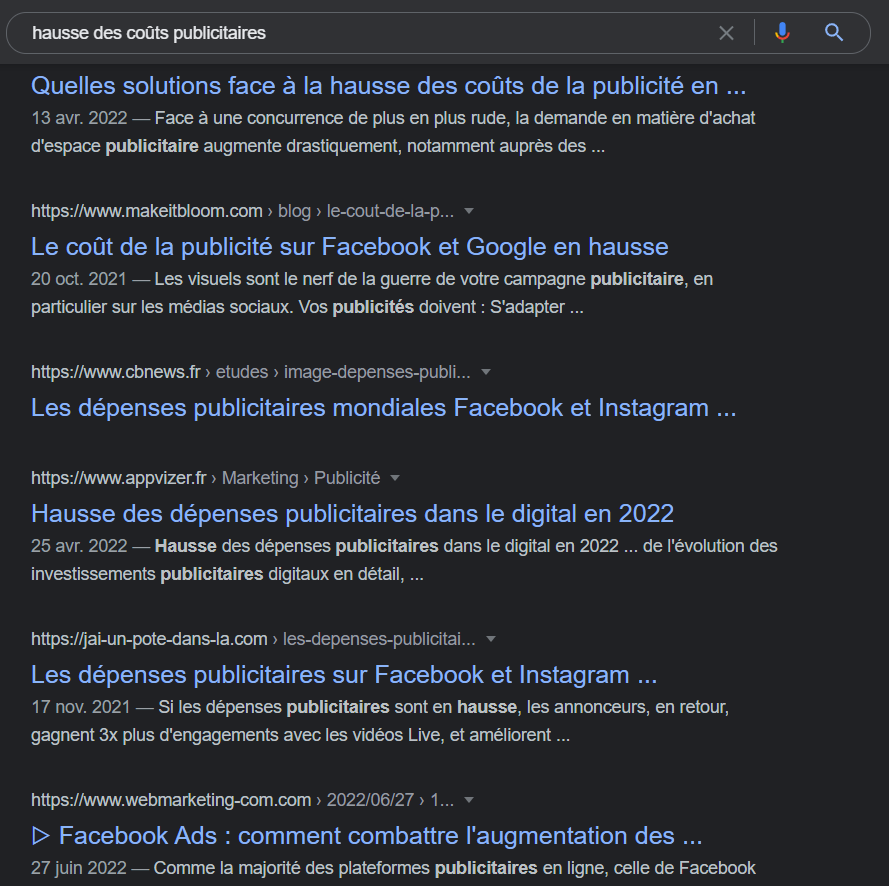Expand dropdown arrow next to jai-un-pote-dans-la.com URL
This screenshot has height=886, width=889.
[x=491, y=639]
